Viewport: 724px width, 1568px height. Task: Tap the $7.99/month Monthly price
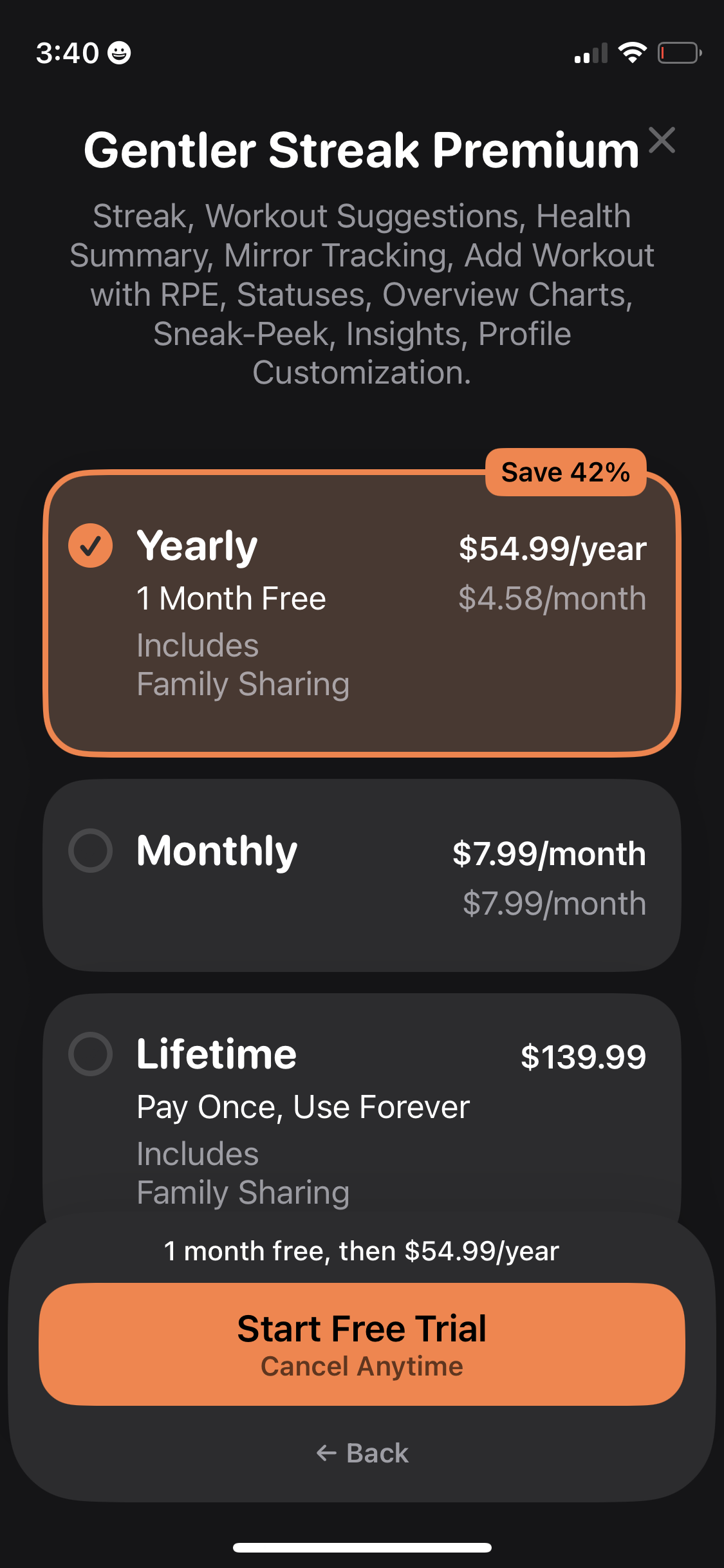click(x=549, y=854)
